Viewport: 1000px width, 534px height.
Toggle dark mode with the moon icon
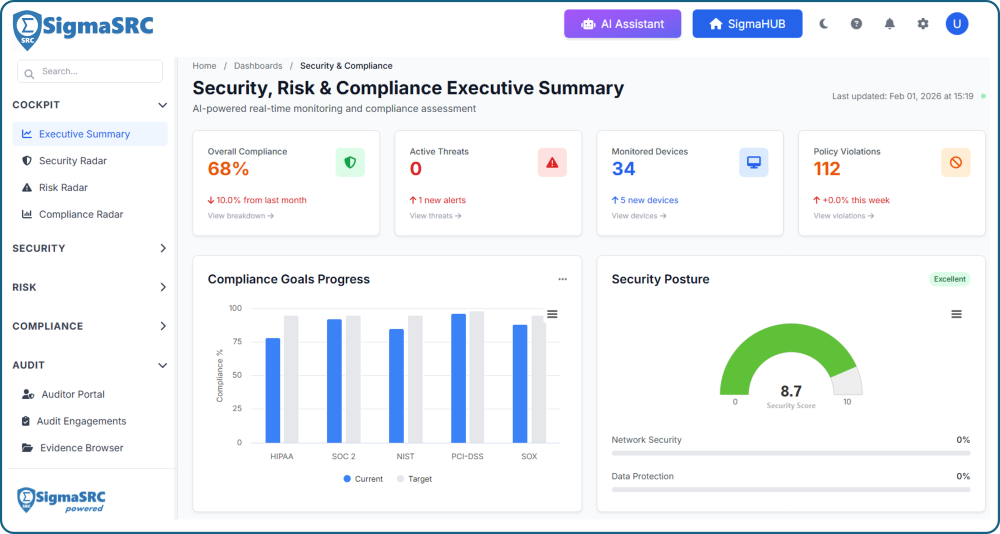pos(823,24)
